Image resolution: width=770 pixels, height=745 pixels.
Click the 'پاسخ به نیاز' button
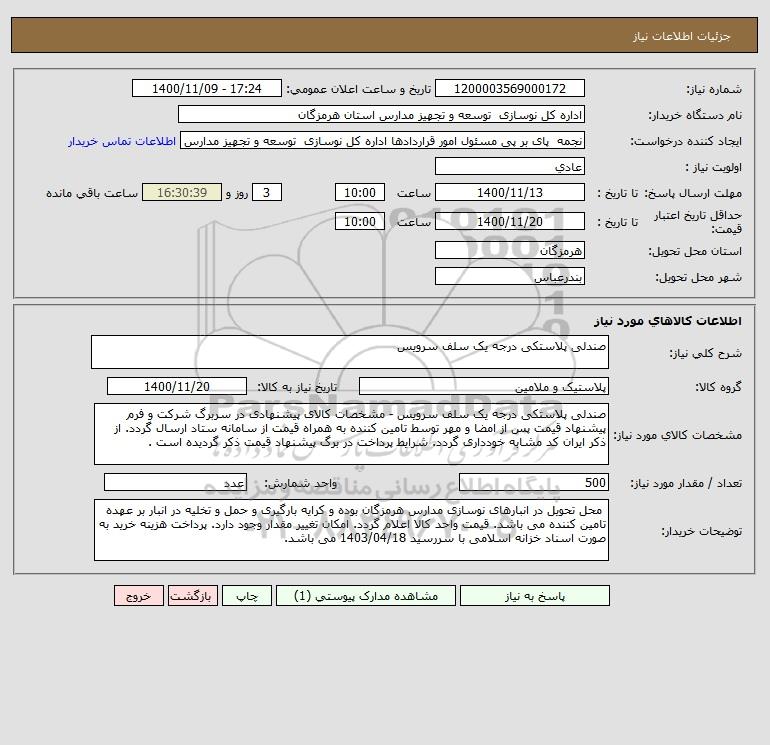point(535,596)
